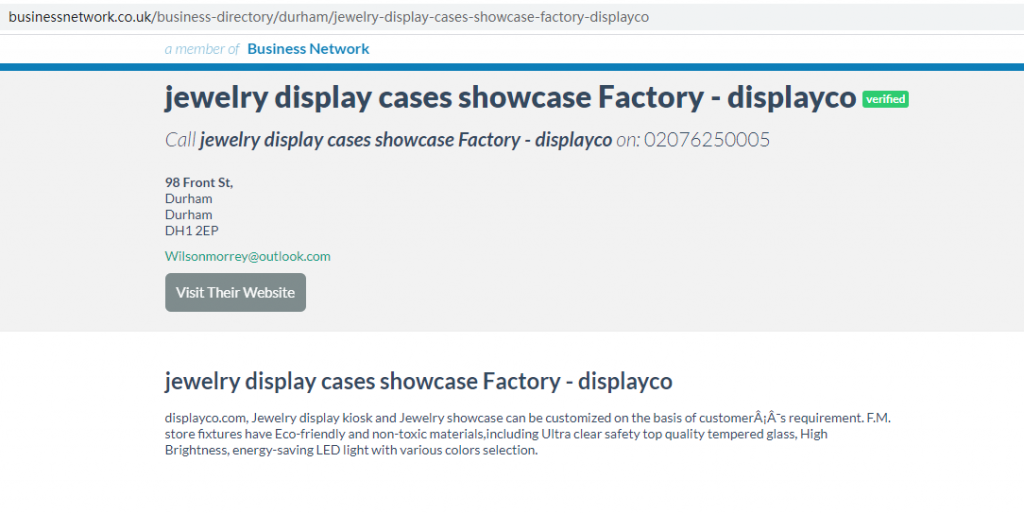Click the businessnetwork.co.uk domain in the URL
1024x514 pixels.
click(80, 17)
